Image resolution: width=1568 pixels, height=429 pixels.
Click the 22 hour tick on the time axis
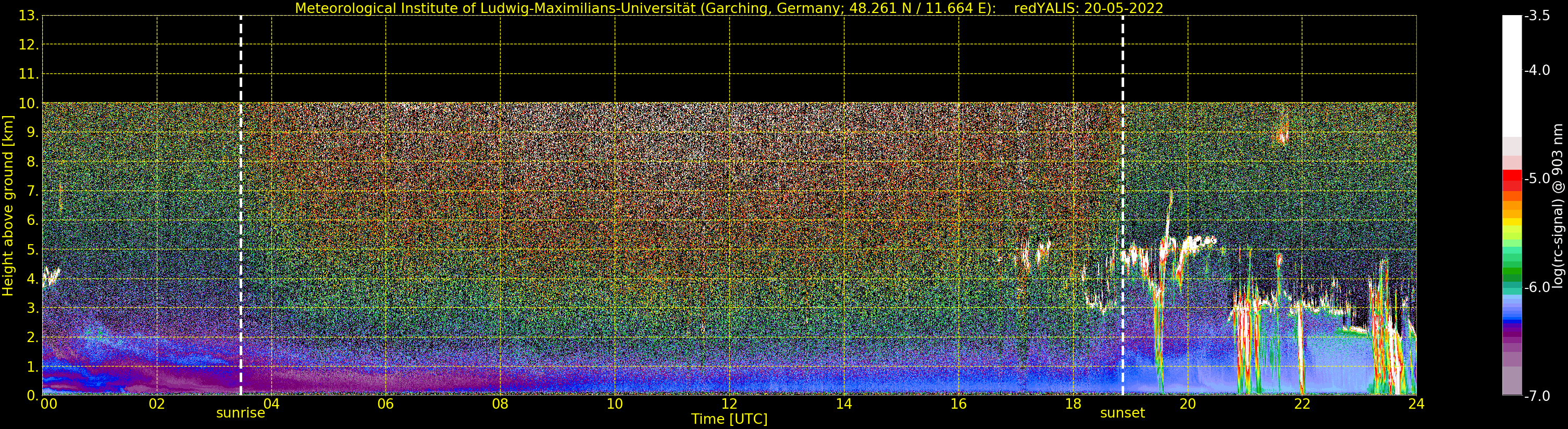tap(1302, 404)
